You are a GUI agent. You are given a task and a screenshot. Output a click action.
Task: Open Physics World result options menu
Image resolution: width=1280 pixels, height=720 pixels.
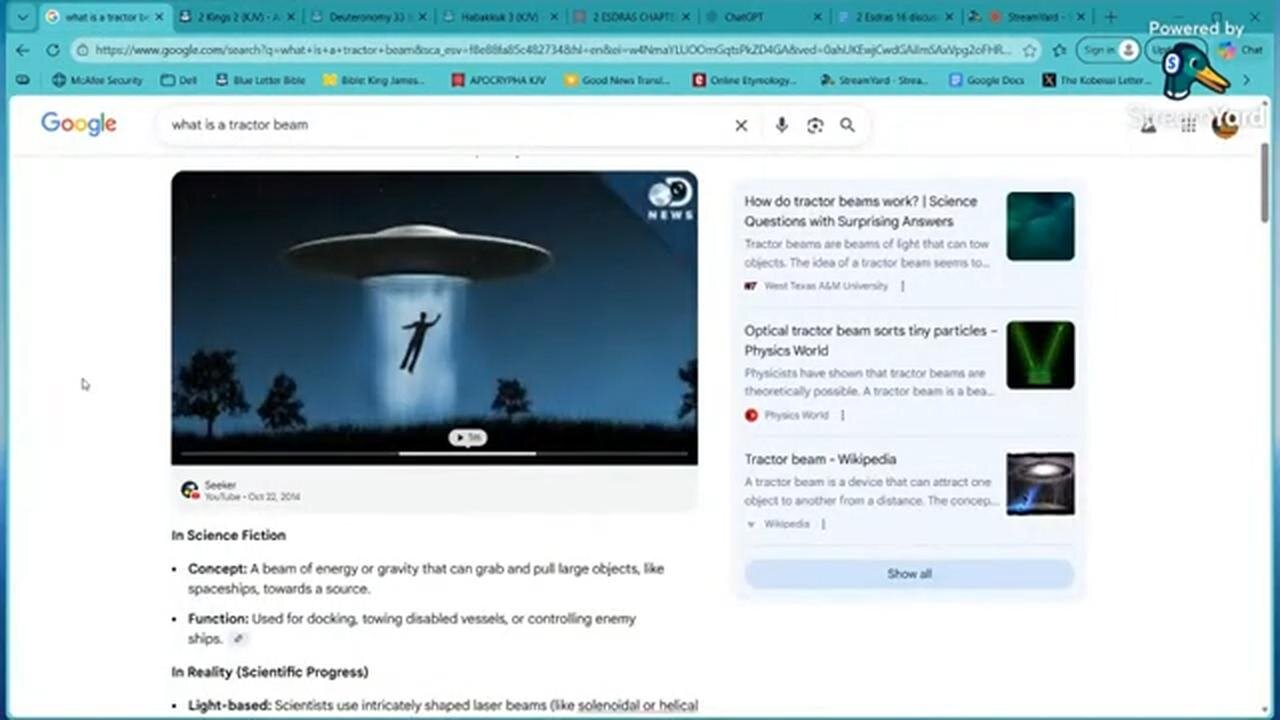tap(842, 415)
